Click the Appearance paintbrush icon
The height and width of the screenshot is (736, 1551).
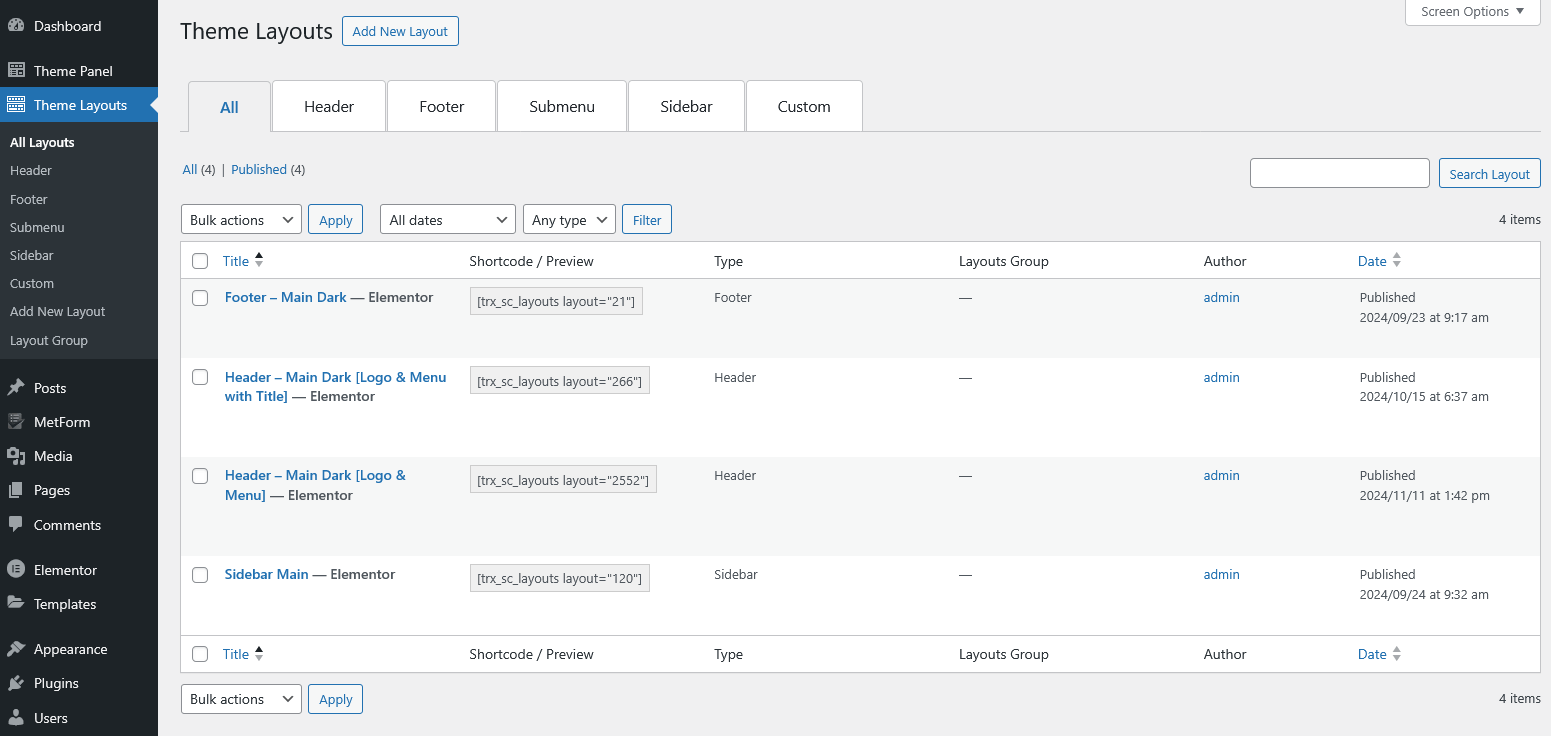(x=16, y=649)
